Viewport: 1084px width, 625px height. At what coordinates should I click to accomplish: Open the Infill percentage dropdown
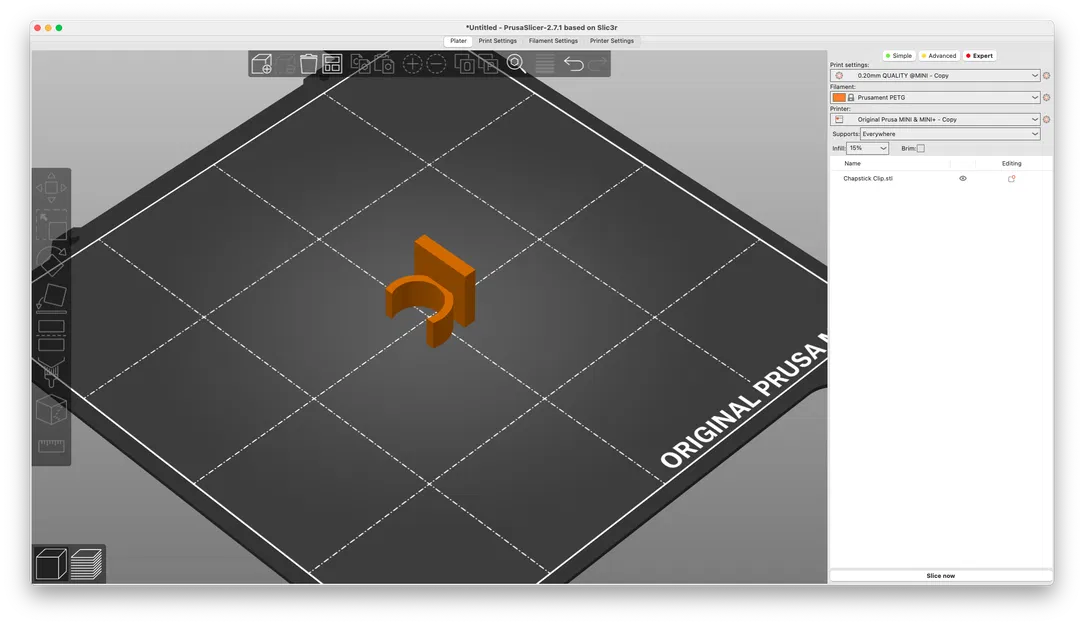tap(868, 148)
